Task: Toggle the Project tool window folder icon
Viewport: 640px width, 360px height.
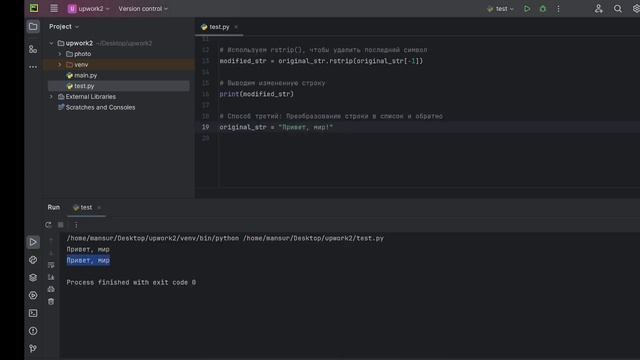Action: 33,27
